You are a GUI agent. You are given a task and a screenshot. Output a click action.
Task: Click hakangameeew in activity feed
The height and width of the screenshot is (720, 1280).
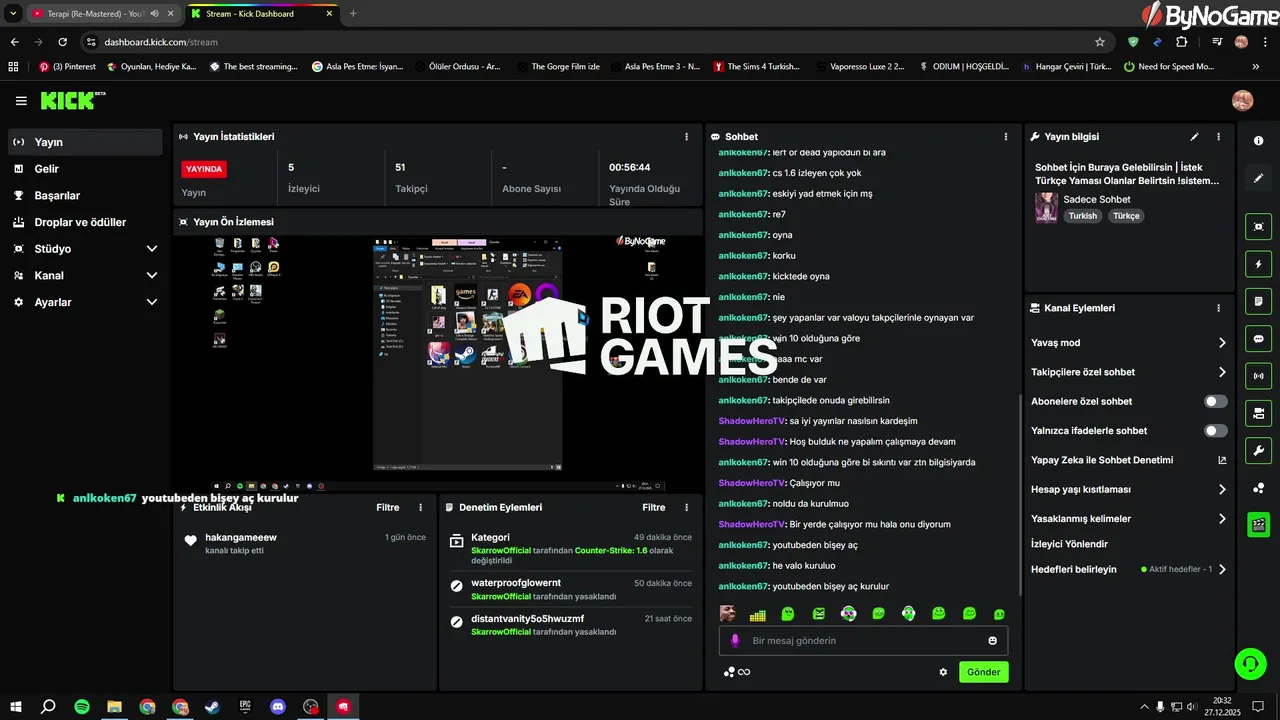pyautogui.click(x=241, y=538)
